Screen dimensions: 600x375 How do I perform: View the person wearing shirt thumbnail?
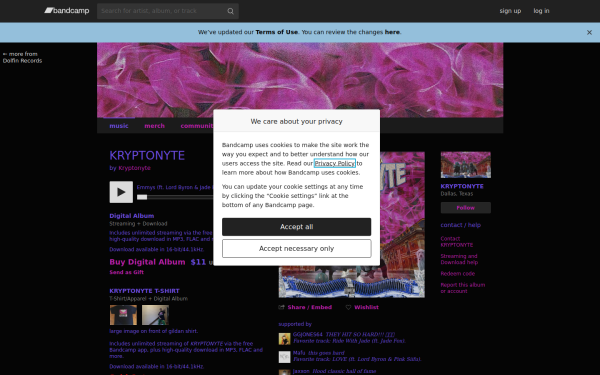pyautogui.click(x=155, y=315)
